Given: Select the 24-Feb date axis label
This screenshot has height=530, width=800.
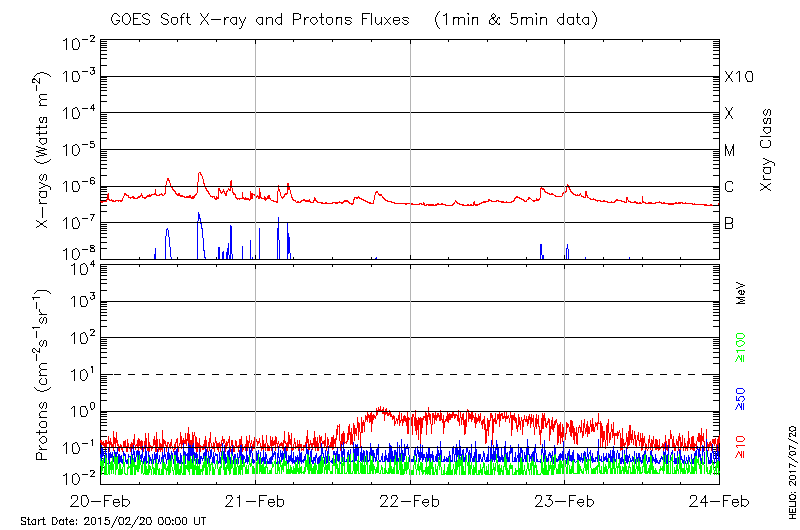Looking at the screenshot, I should (x=718, y=500).
